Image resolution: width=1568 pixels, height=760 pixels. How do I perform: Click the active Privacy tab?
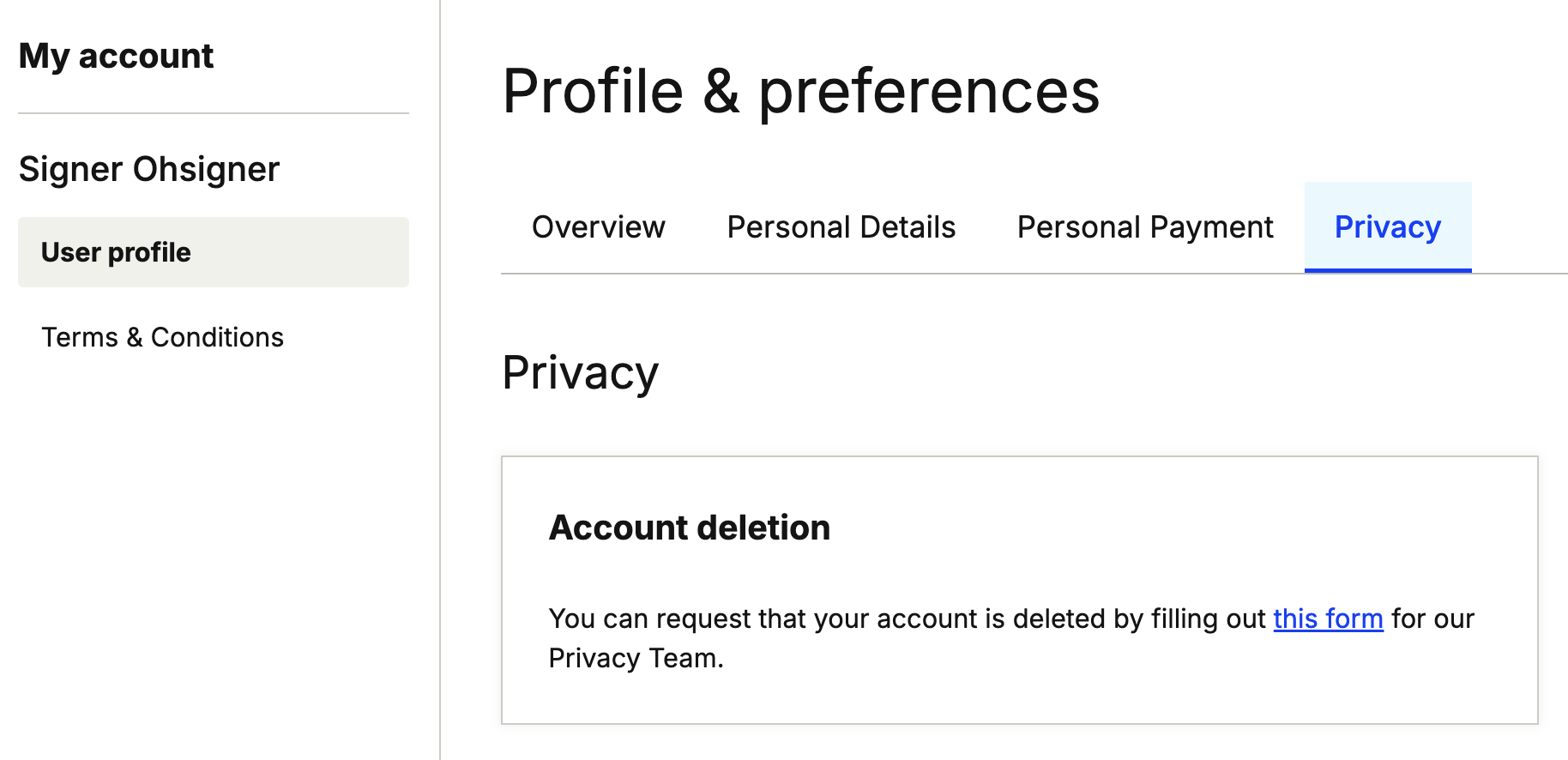[x=1387, y=227]
